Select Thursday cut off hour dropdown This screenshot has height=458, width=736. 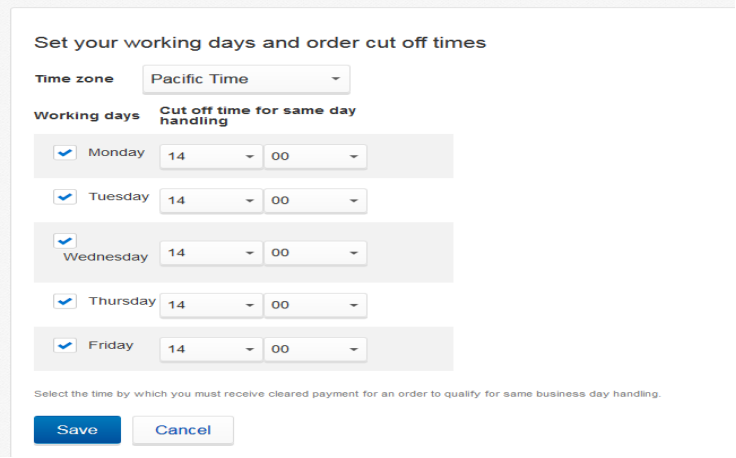point(211,305)
